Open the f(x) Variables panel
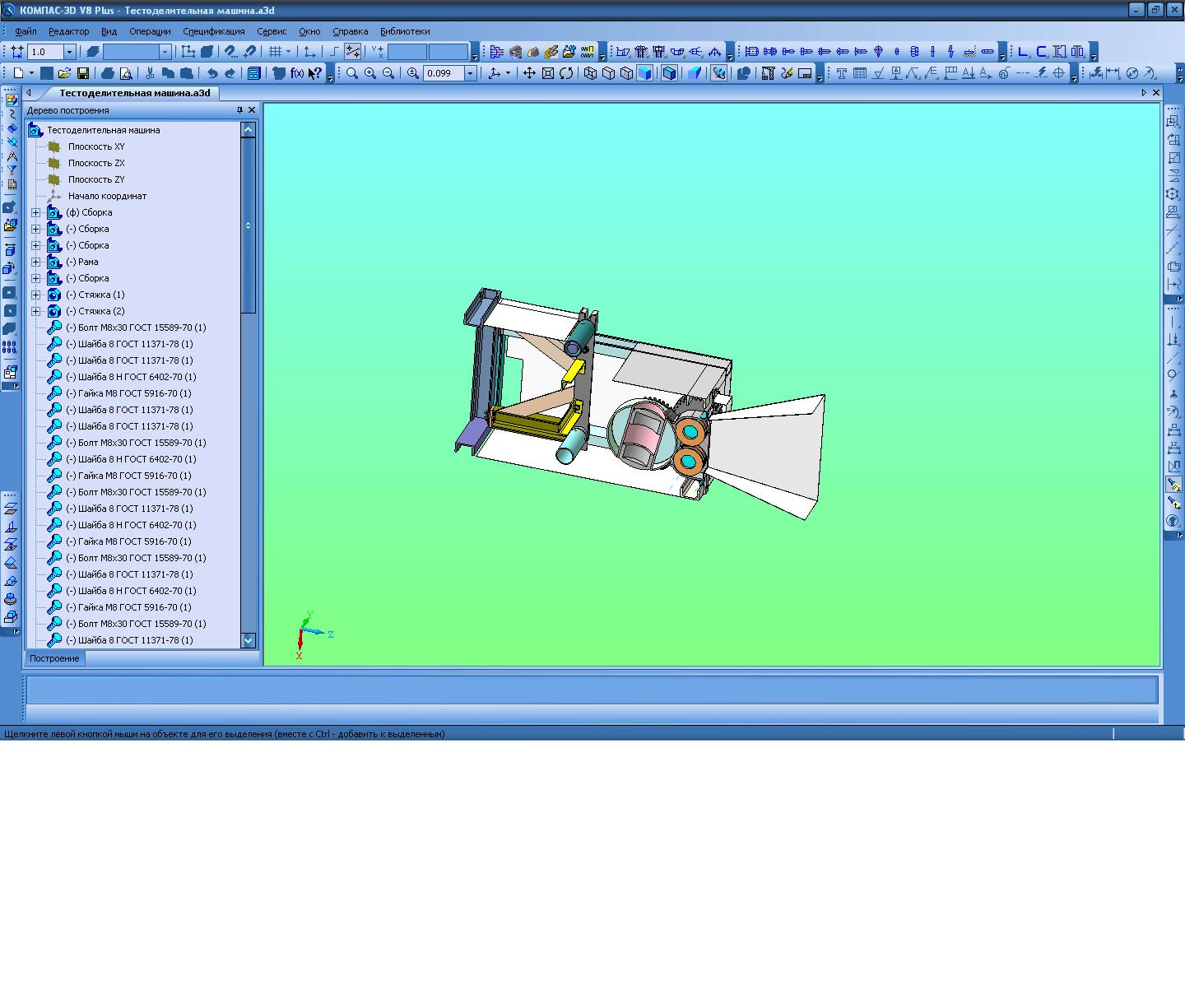1185x1008 pixels. [x=297, y=73]
